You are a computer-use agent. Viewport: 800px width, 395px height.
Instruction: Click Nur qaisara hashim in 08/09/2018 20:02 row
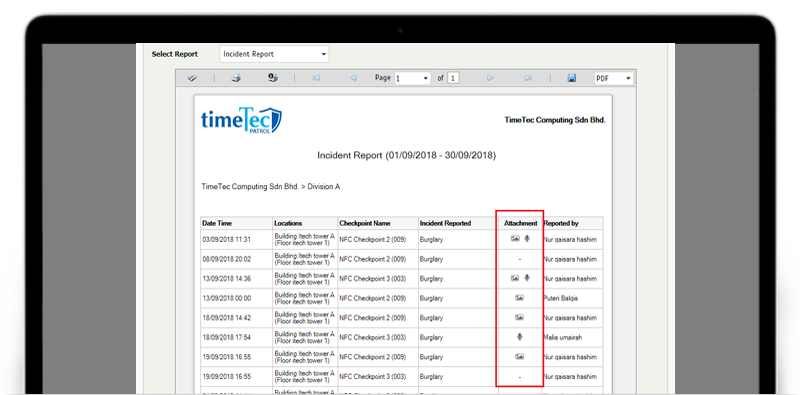tap(570, 259)
